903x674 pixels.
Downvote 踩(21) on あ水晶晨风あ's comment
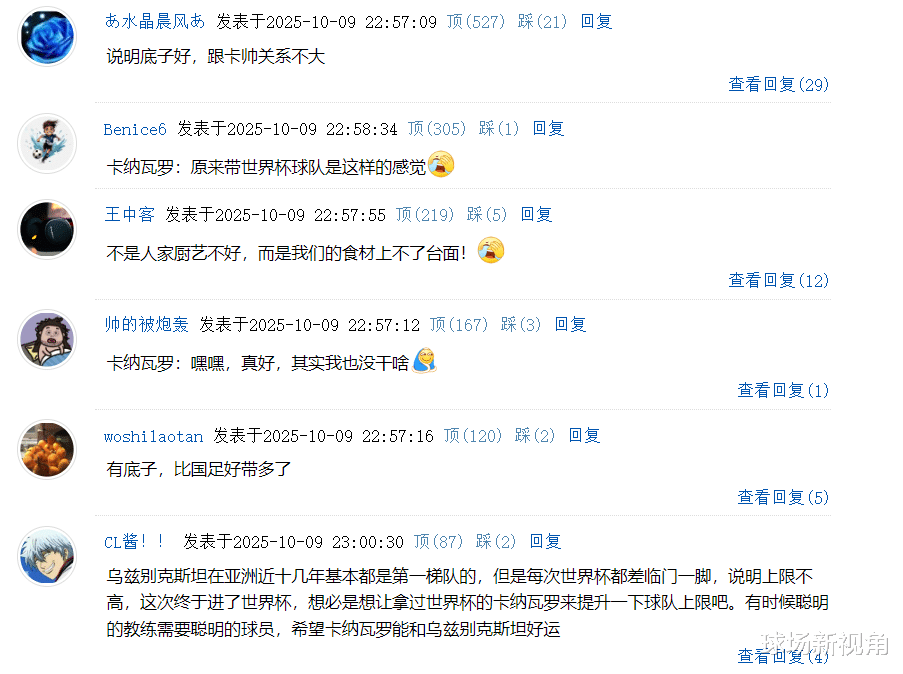pyautogui.click(x=542, y=22)
